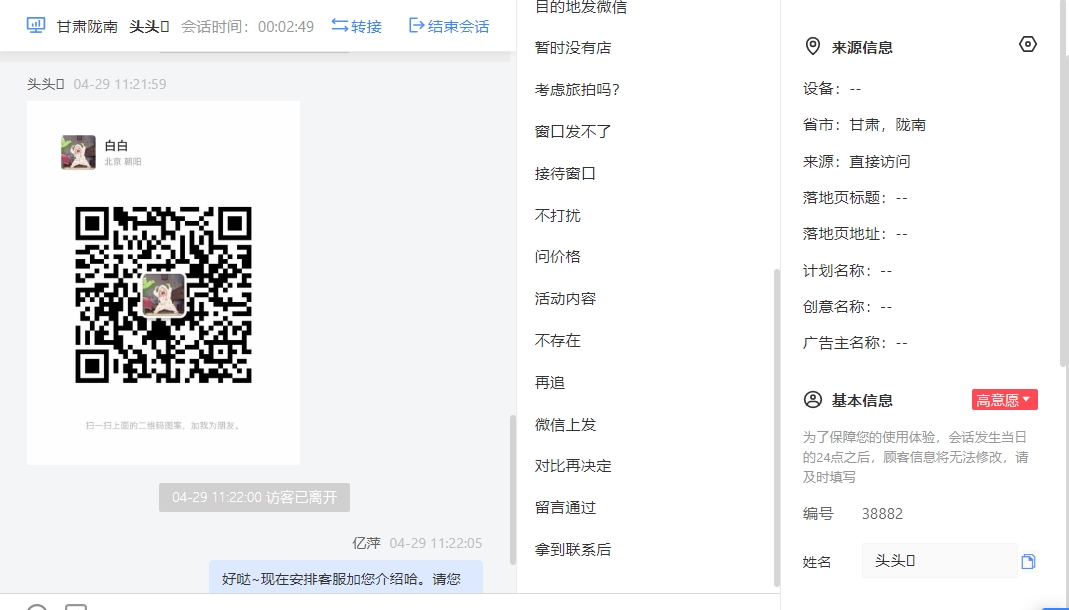Click the 落地页标题 row
Screen dimensions: 1069x610
pos(855,198)
